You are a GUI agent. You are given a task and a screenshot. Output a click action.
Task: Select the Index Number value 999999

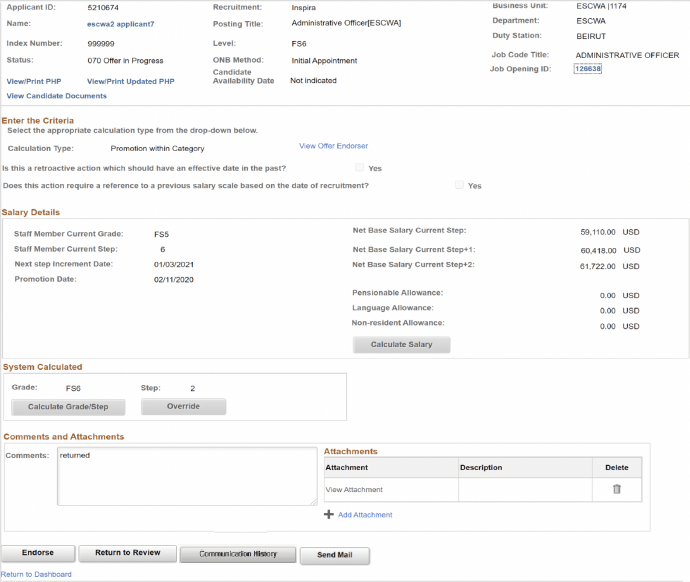[101, 44]
